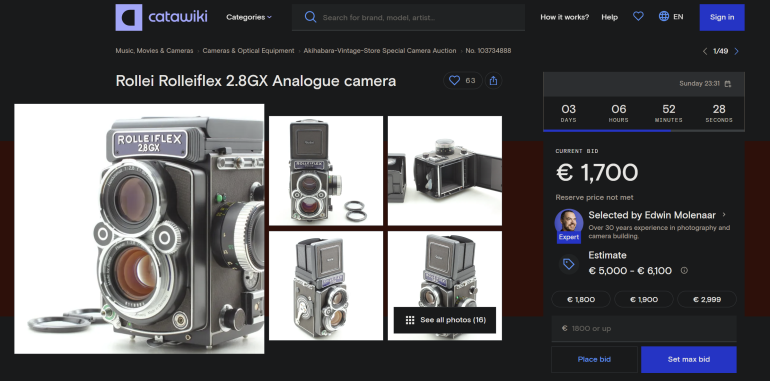This screenshot has height=381, width=770.
Task: Open front-view camera thumbnail with rings
Action: click(326, 171)
